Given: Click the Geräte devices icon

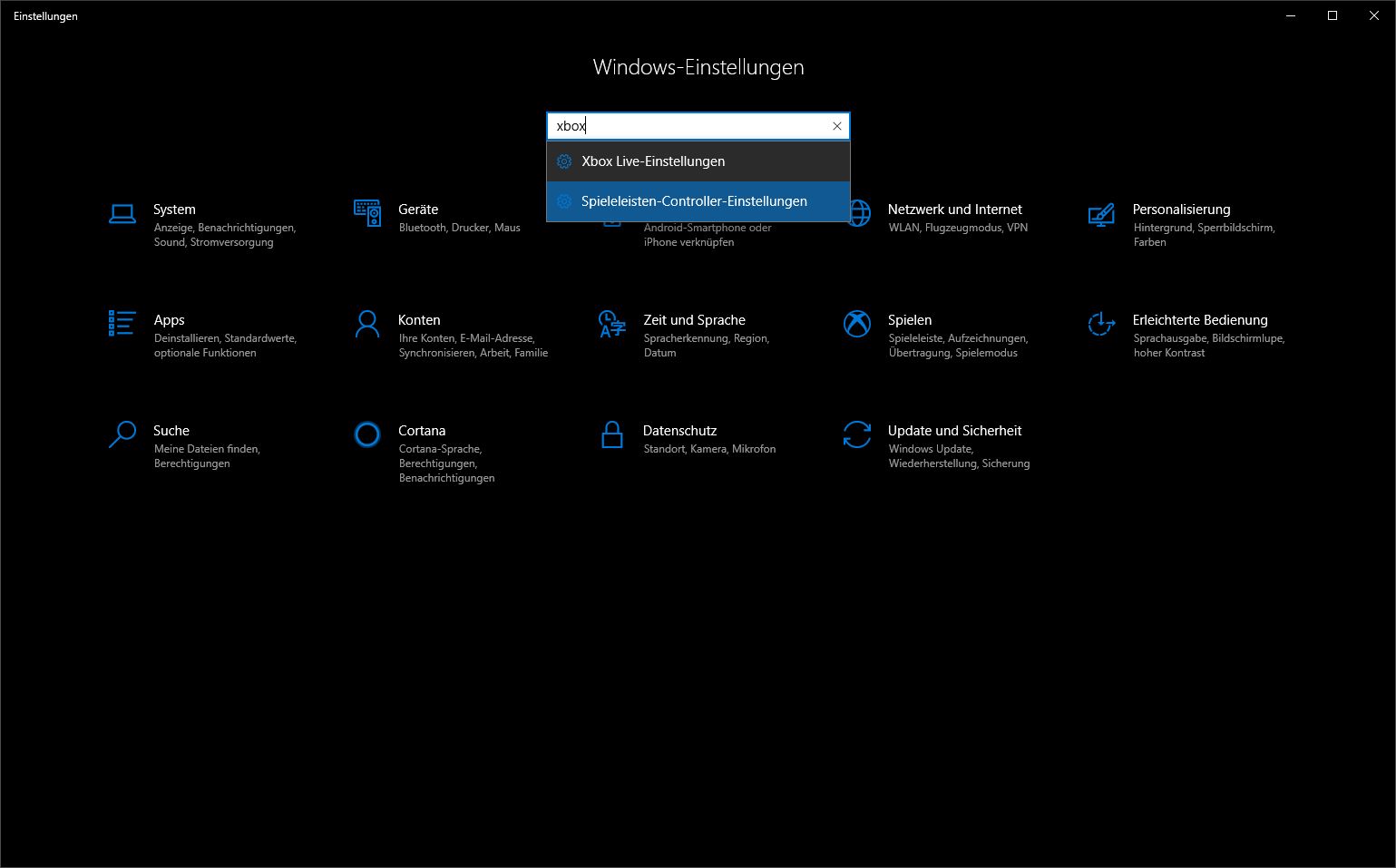Looking at the screenshot, I should 367,213.
